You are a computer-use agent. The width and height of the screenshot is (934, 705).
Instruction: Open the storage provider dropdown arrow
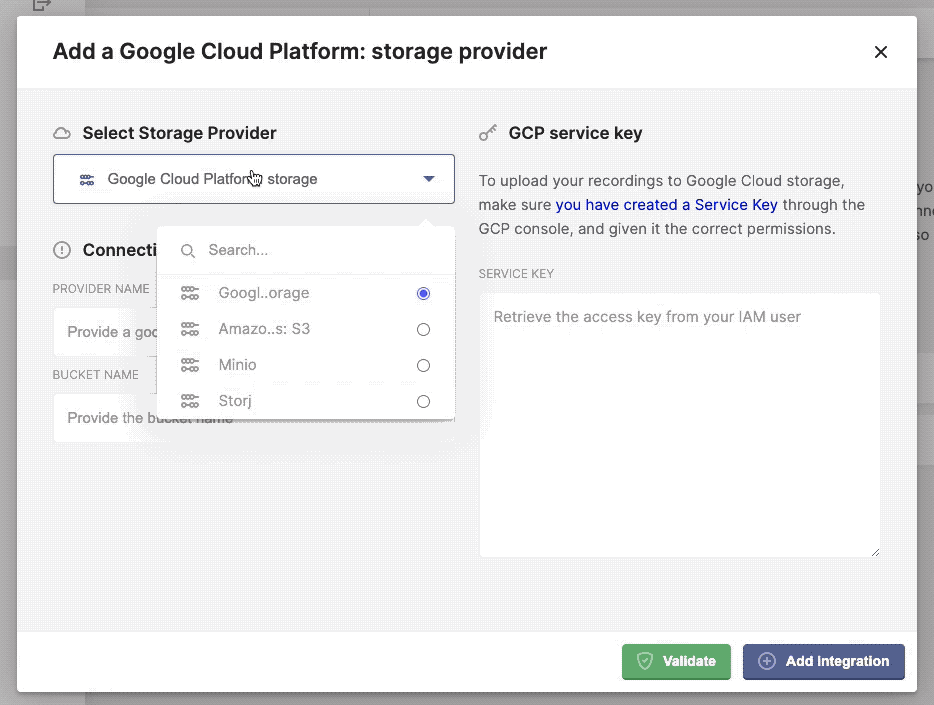pos(429,178)
